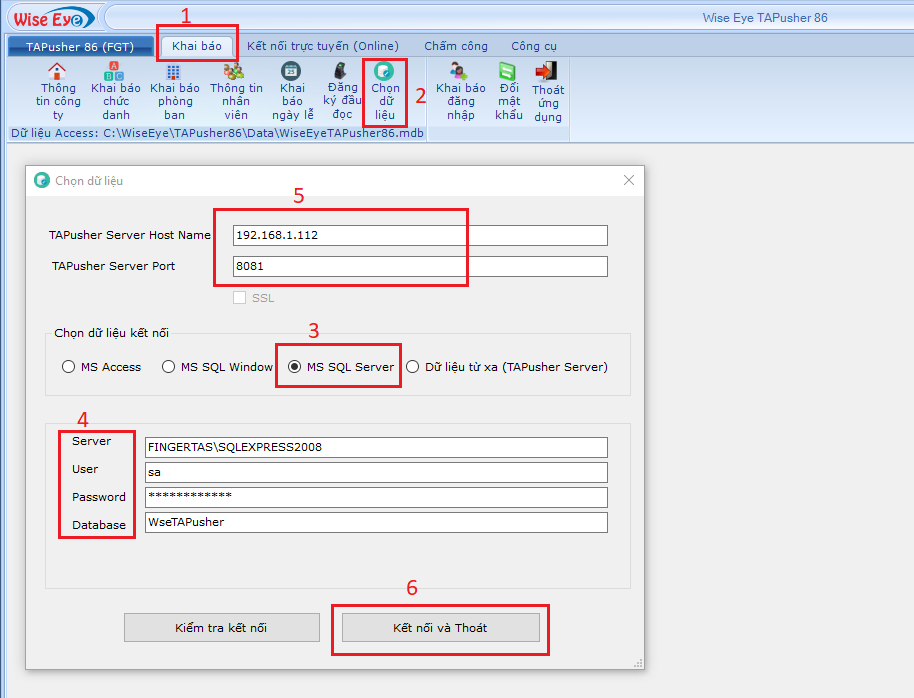Open Khai báo ngày lễ calendar icon

coord(291,71)
